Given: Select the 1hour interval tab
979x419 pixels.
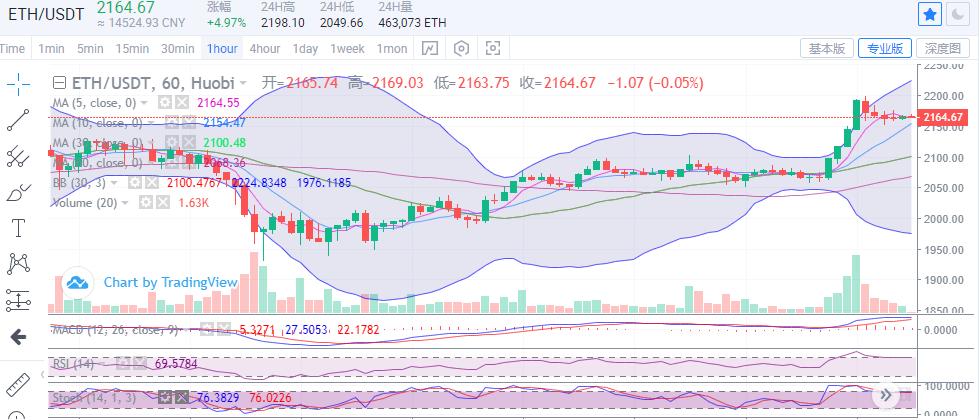Looking at the screenshot, I should (x=222, y=49).
